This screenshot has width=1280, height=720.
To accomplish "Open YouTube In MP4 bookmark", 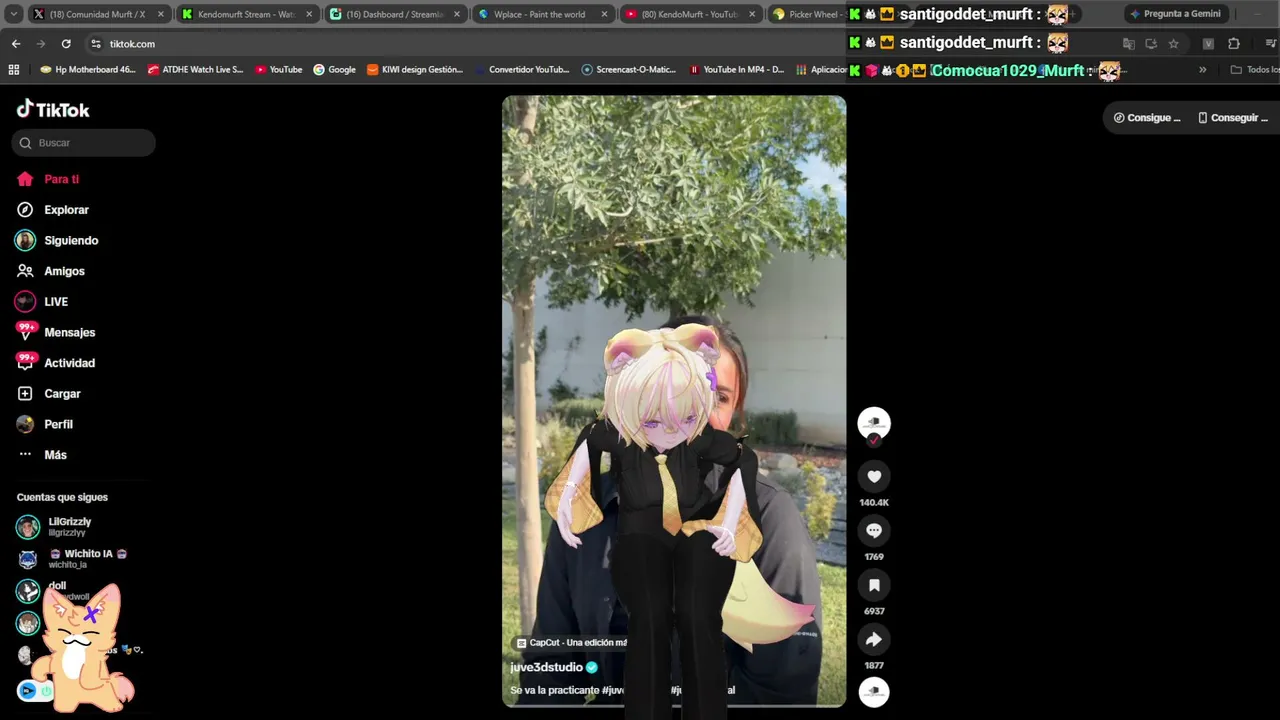I will pyautogui.click(x=735, y=70).
